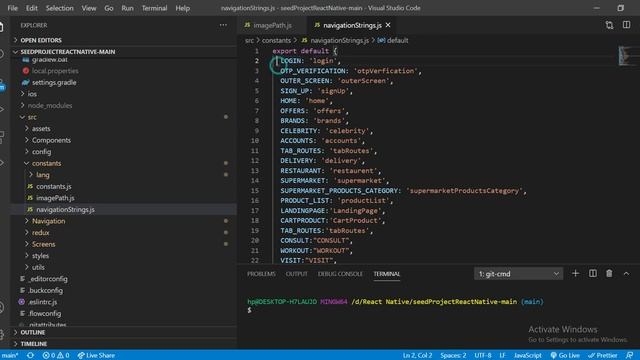
Task: Open the Explorer activity bar icon
Action: pyautogui.click(x=2, y=27)
